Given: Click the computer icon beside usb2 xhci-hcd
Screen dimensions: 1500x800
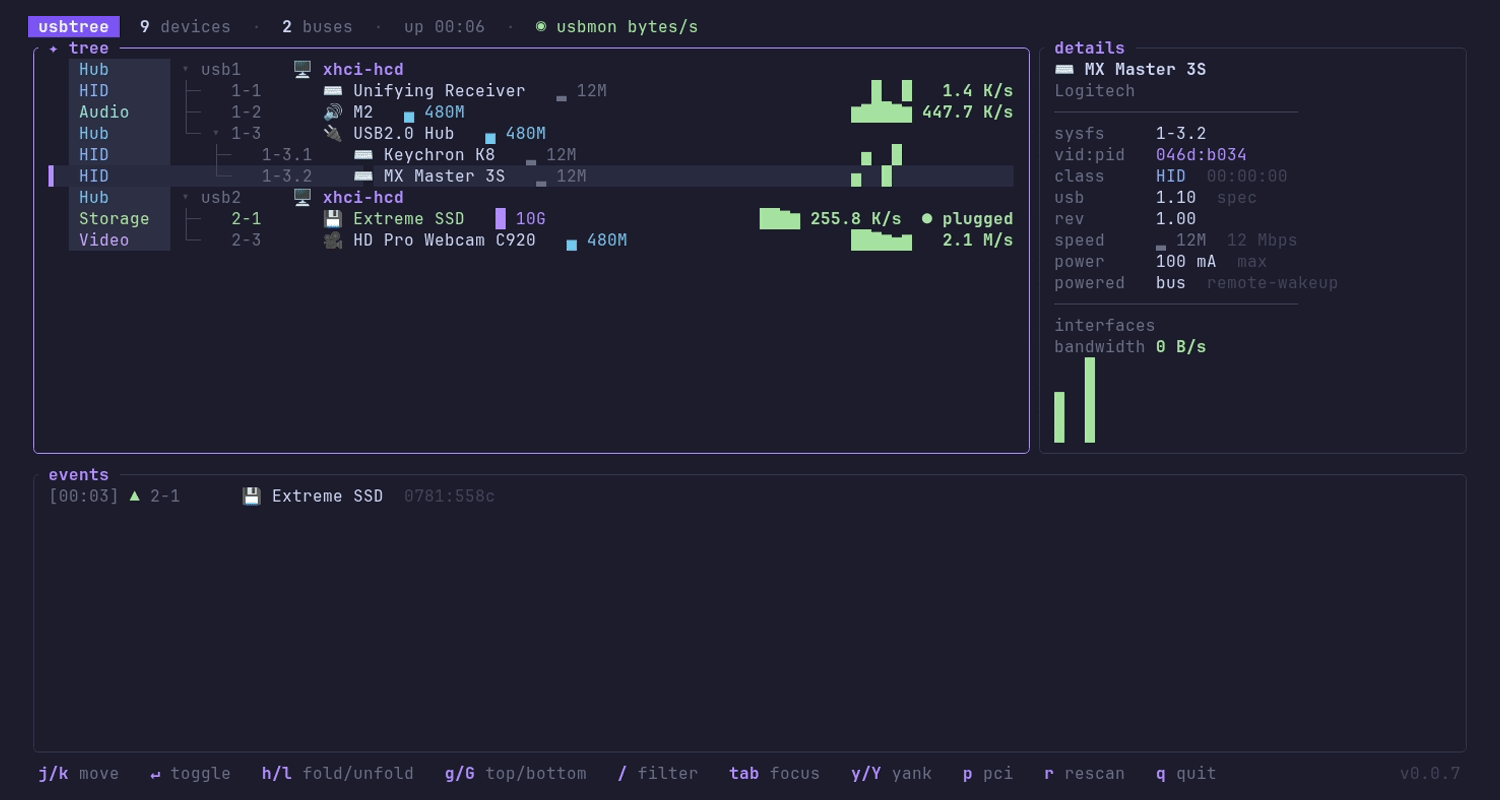Looking at the screenshot, I should click(302, 197).
